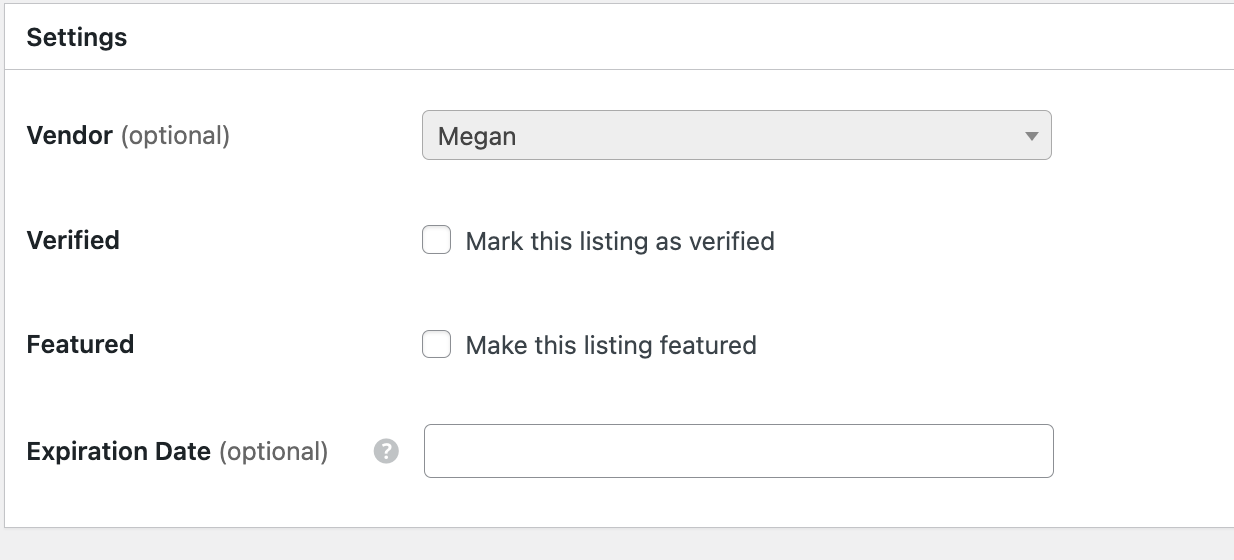
Task: Click "(optional)" text next to Vendor
Action: (x=175, y=135)
